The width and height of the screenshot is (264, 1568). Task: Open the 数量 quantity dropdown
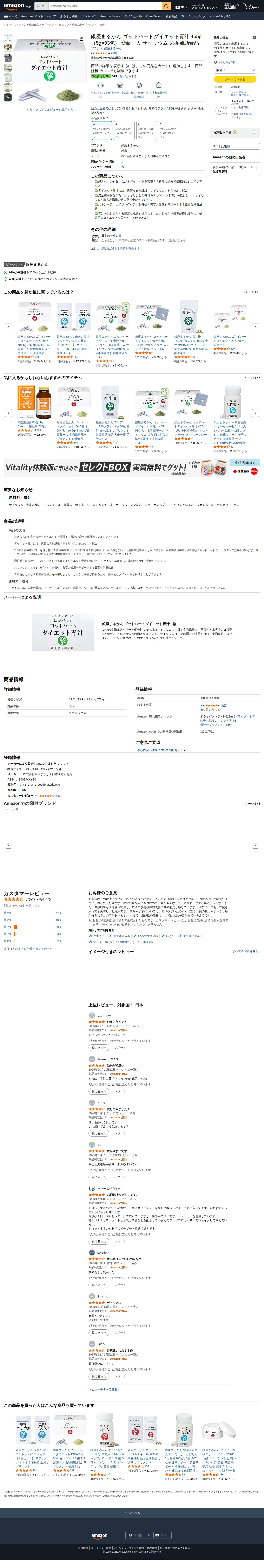[235, 70]
